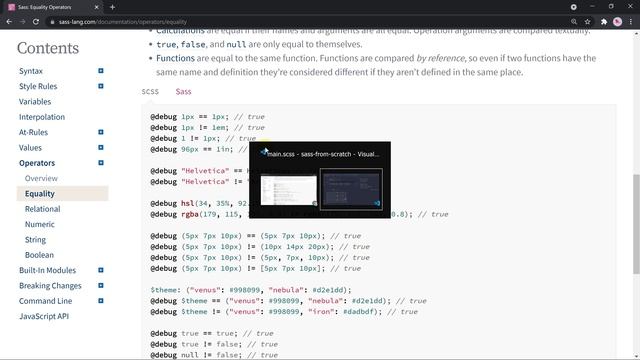
Task: Open the At-Rules page
Action: (33, 132)
